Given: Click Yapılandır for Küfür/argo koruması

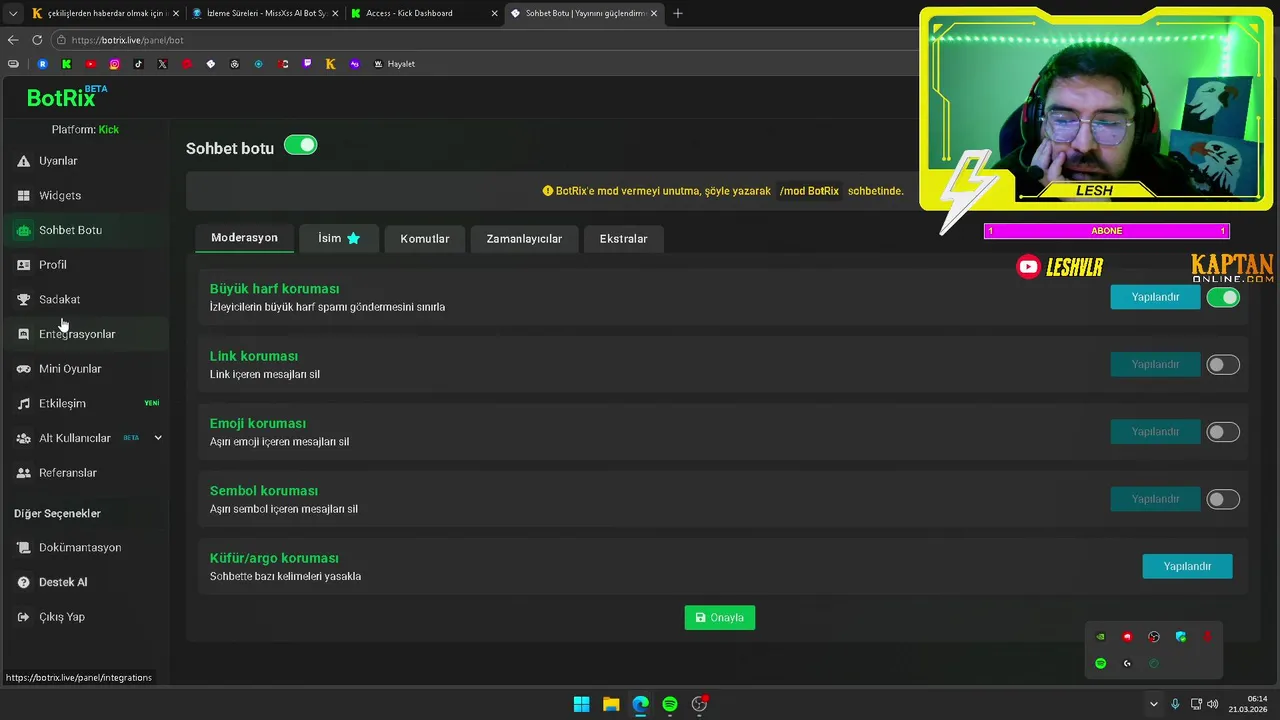Looking at the screenshot, I should point(1187,566).
